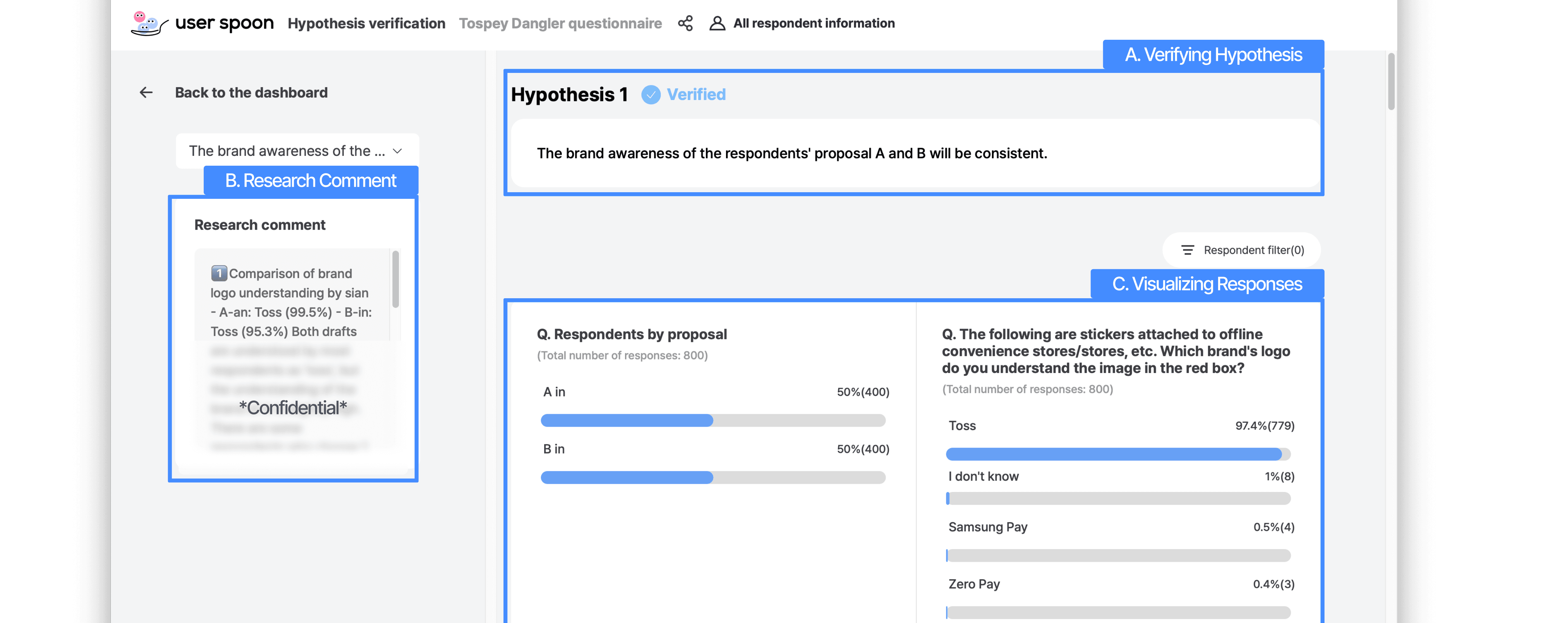Click the '50%(400)' value for B in

(863, 449)
